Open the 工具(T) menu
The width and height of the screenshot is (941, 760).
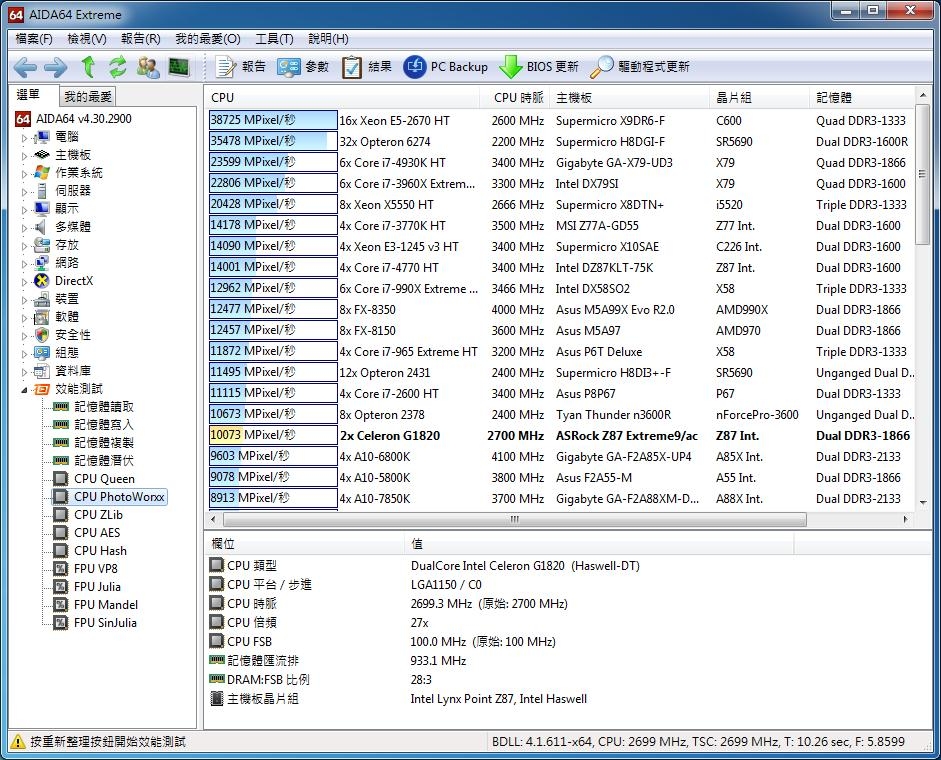(x=274, y=39)
